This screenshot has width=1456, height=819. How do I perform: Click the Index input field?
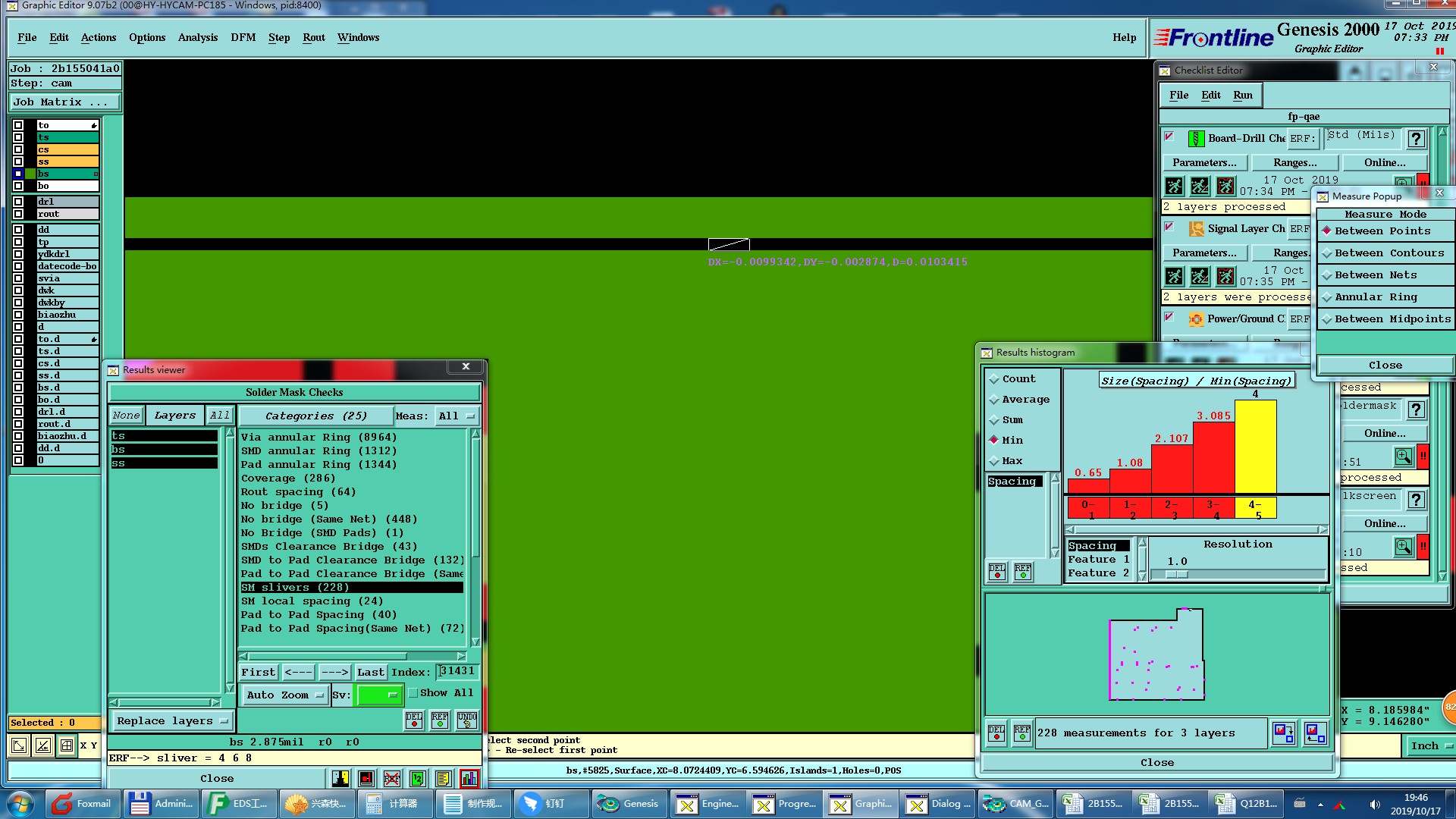457,671
